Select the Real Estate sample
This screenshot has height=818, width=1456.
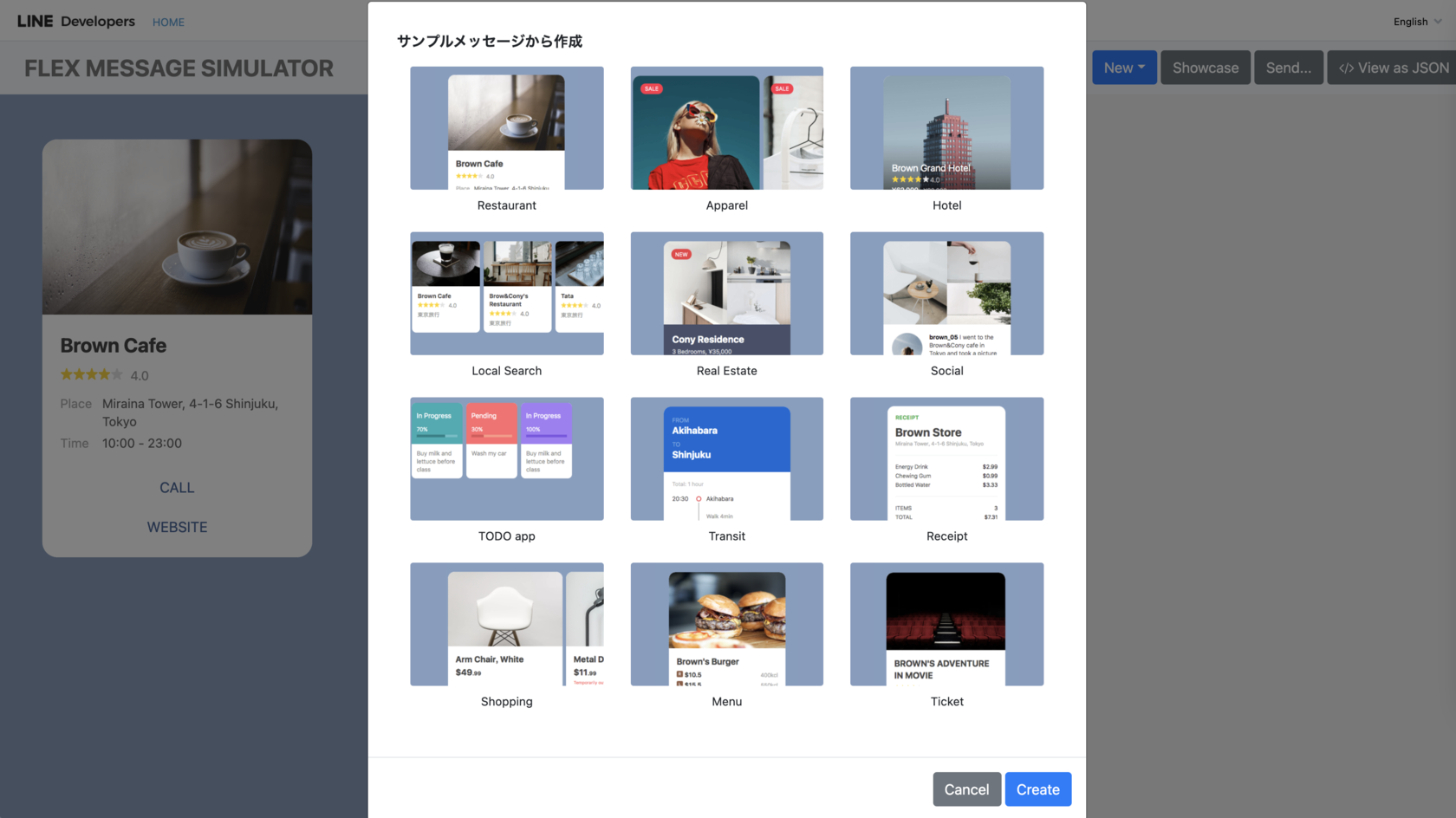click(726, 293)
